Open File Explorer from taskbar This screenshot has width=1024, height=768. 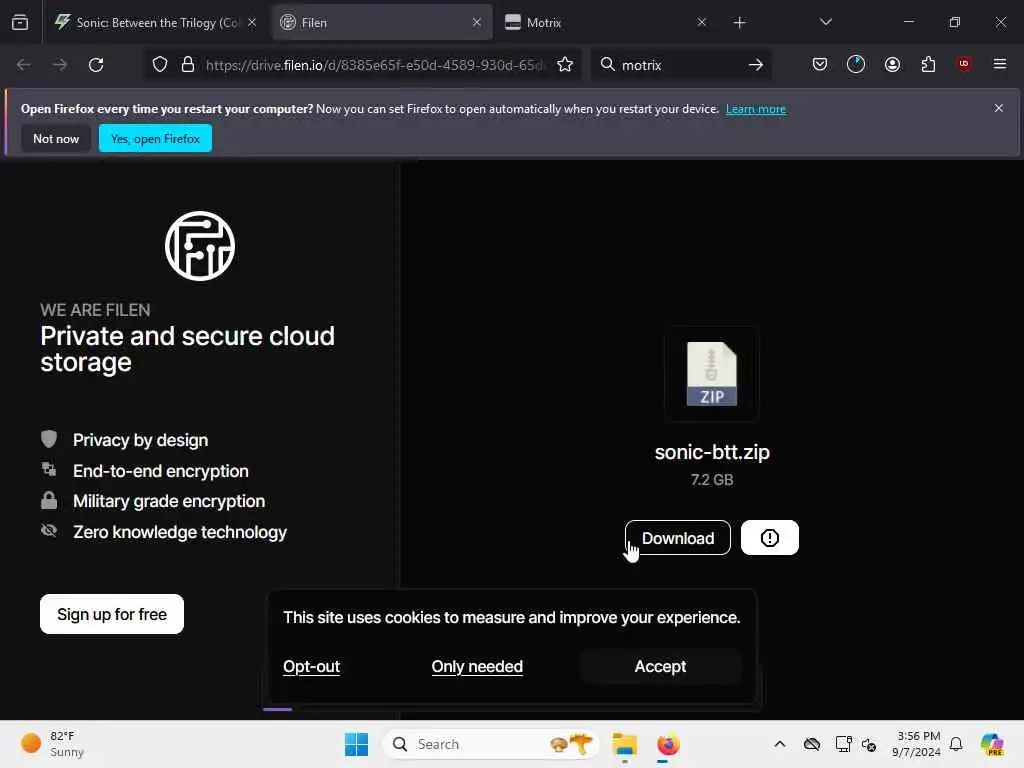point(624,744)
